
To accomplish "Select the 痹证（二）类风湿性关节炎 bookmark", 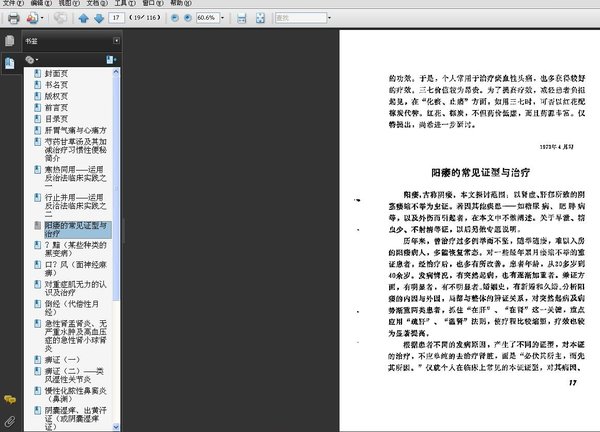I will point(75,375).
